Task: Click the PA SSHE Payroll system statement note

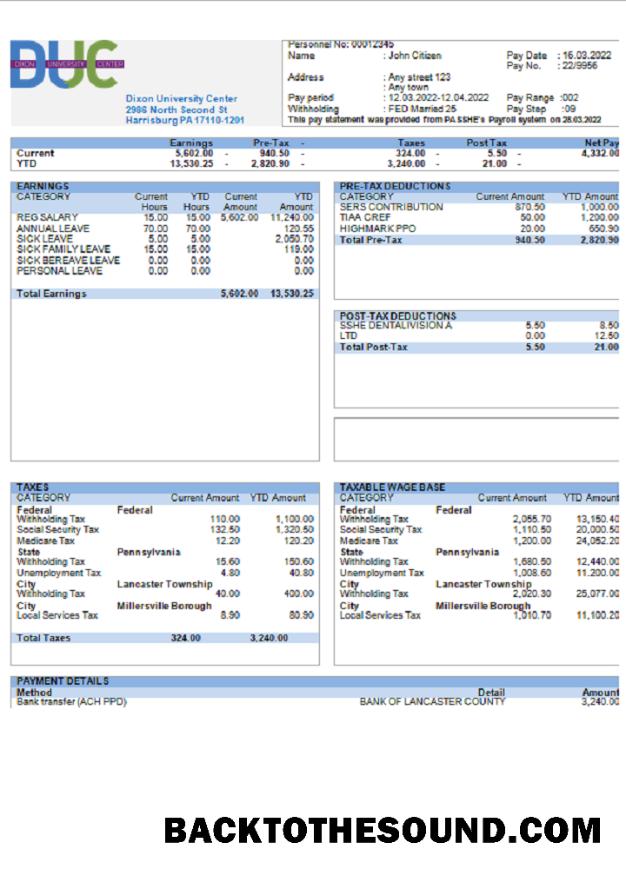Action: [444, 120]
